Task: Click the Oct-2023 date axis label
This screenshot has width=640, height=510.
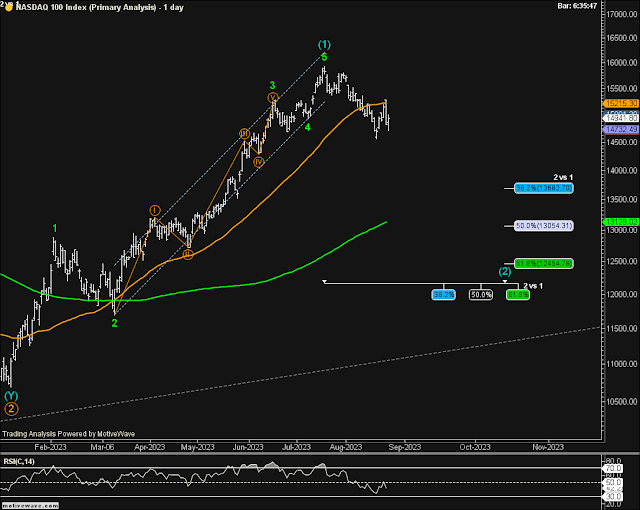Action: 475,447
